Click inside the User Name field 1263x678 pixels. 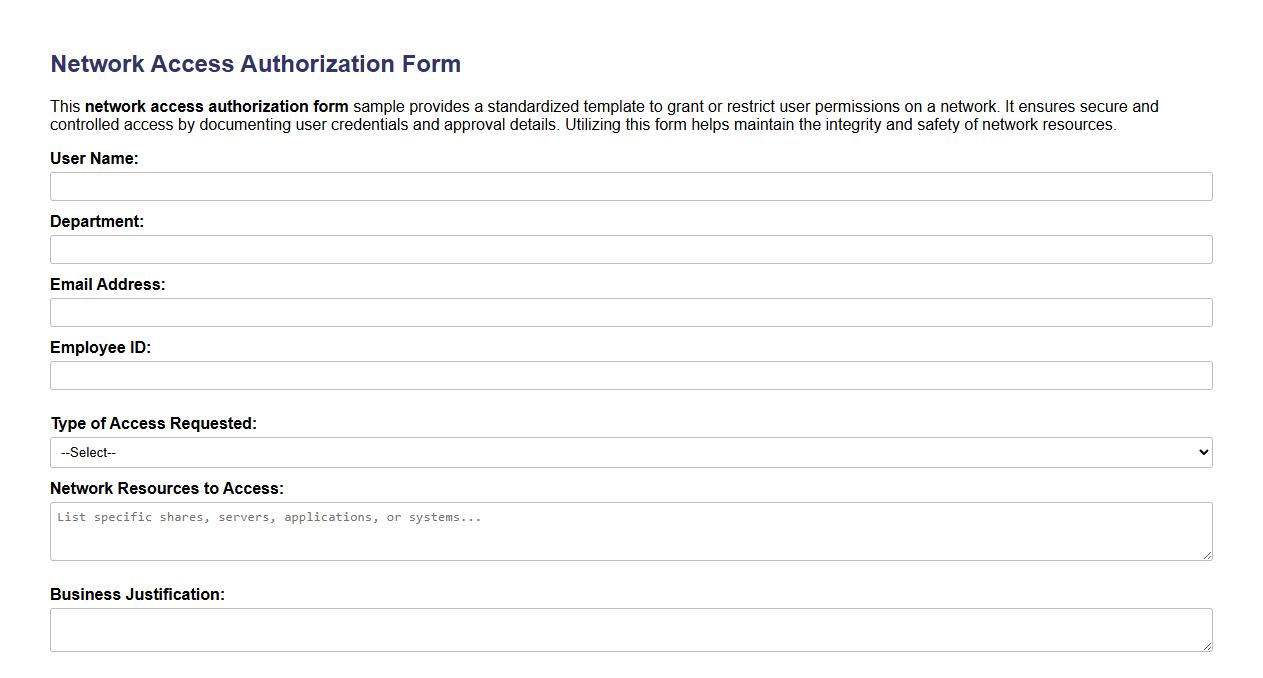[x=630, y=186]
